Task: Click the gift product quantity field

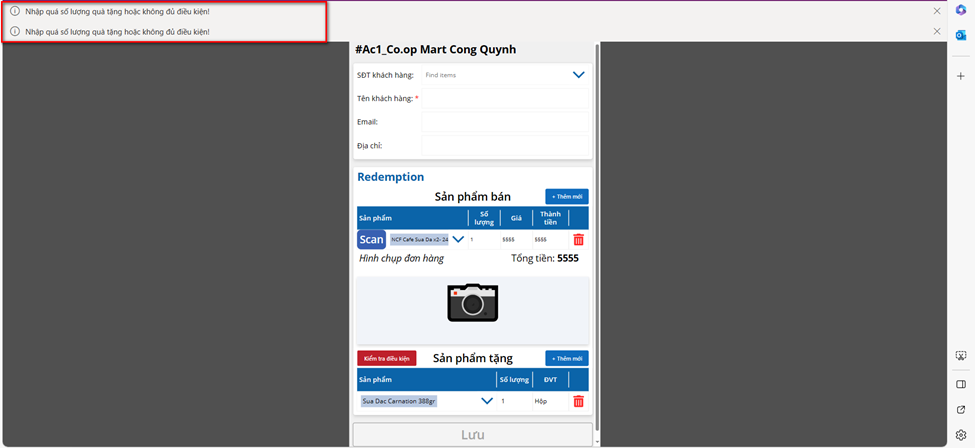Action: [x=514, y=401]
